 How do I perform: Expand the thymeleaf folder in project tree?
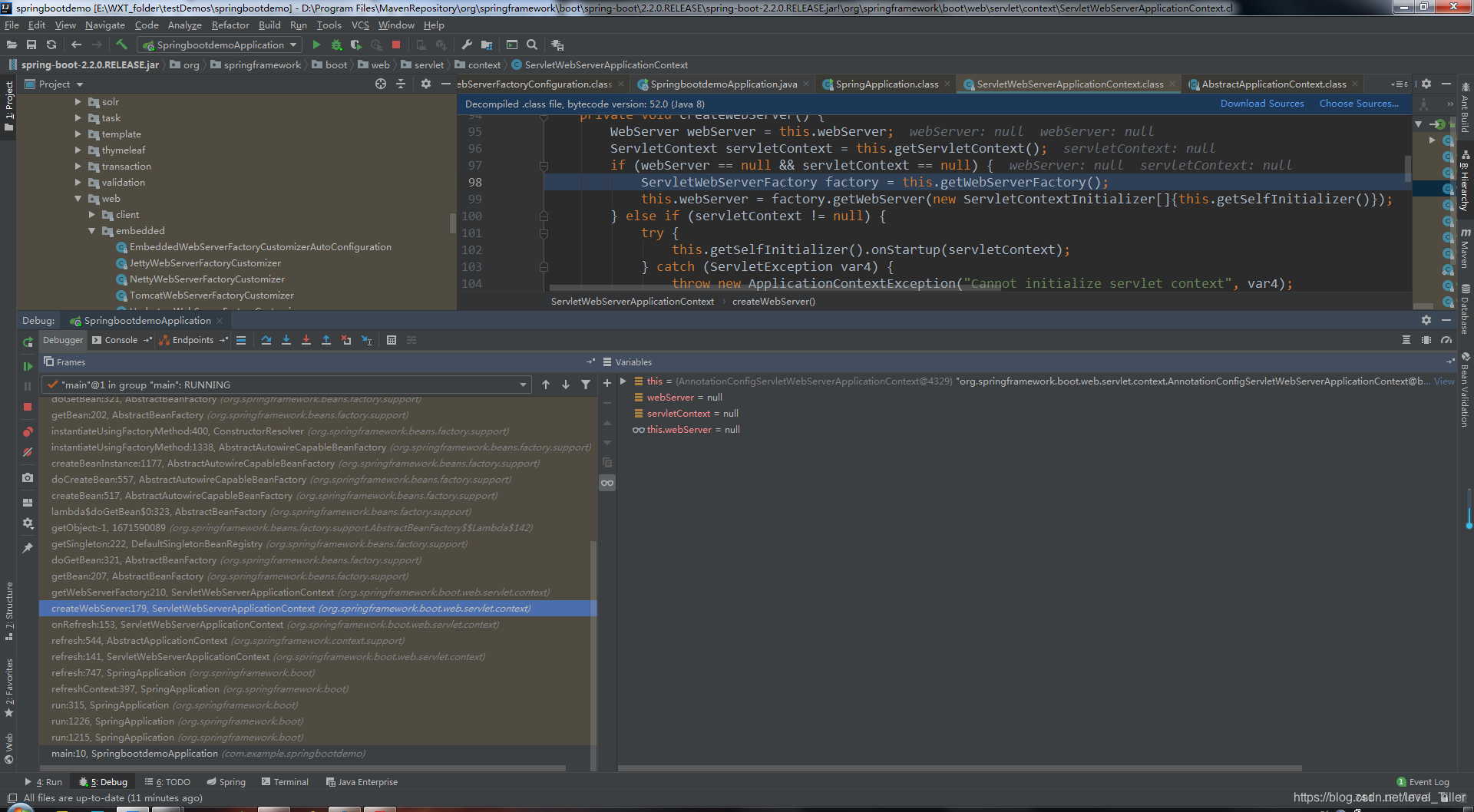pyautogui.click(x=78, y=150)
